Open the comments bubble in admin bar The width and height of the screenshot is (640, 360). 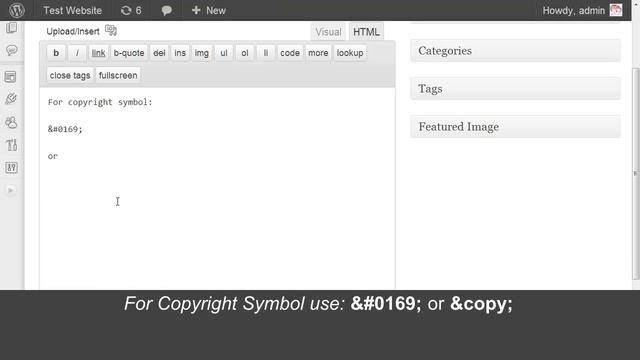coord(166,11)
